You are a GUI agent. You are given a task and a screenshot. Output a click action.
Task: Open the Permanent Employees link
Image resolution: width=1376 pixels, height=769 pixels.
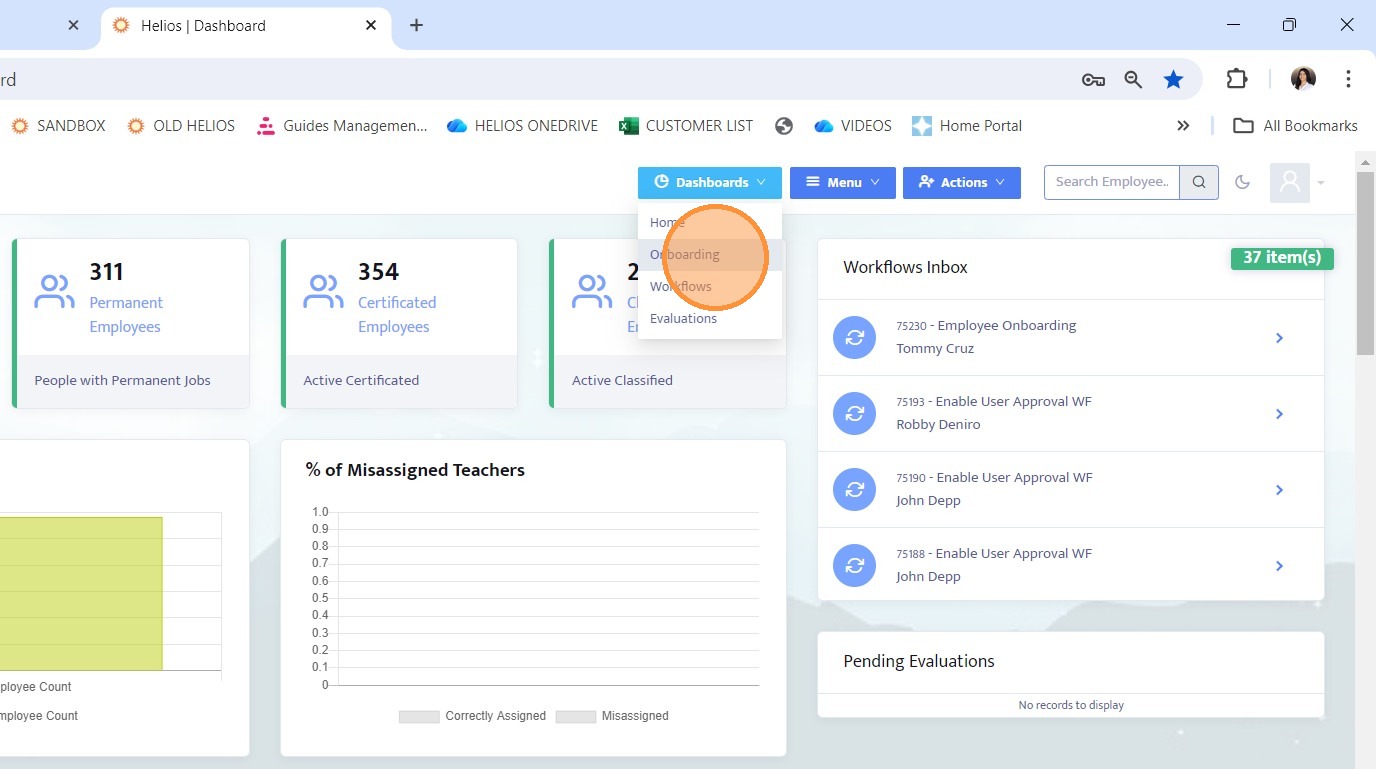(x=126, y=314)
